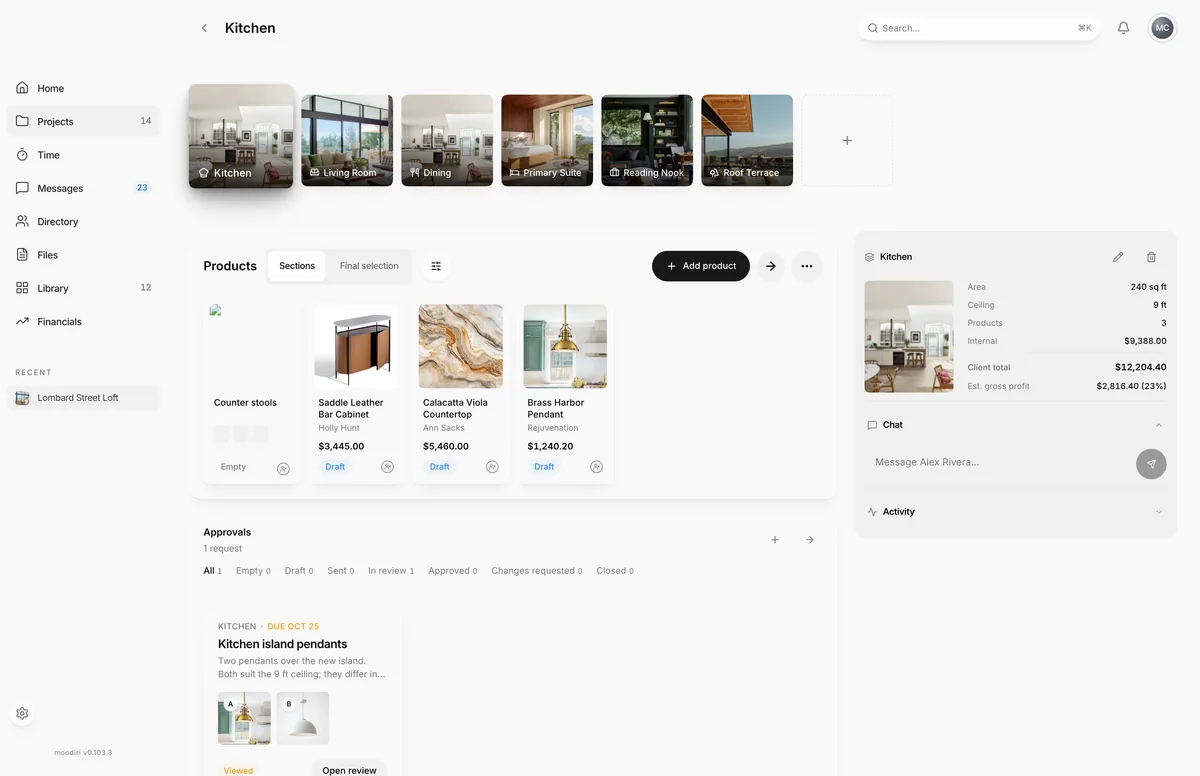This screenshot has height=776, width=1200.
Task: Toggle the status icon on Brass Harbor Pendant
Action: pos(596,467)
